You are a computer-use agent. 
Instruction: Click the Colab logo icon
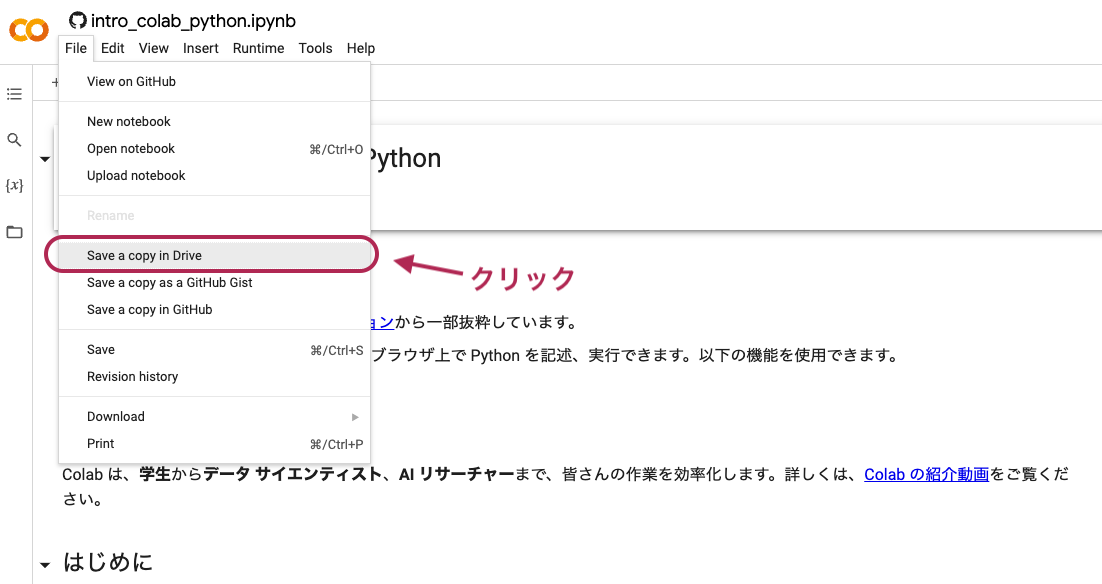coord(29,31)
